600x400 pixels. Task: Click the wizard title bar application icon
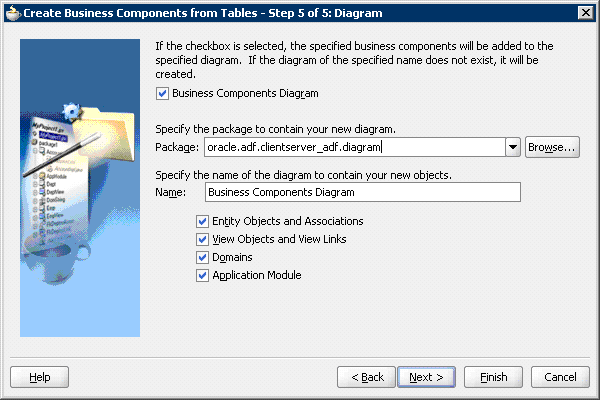(11, 11)
